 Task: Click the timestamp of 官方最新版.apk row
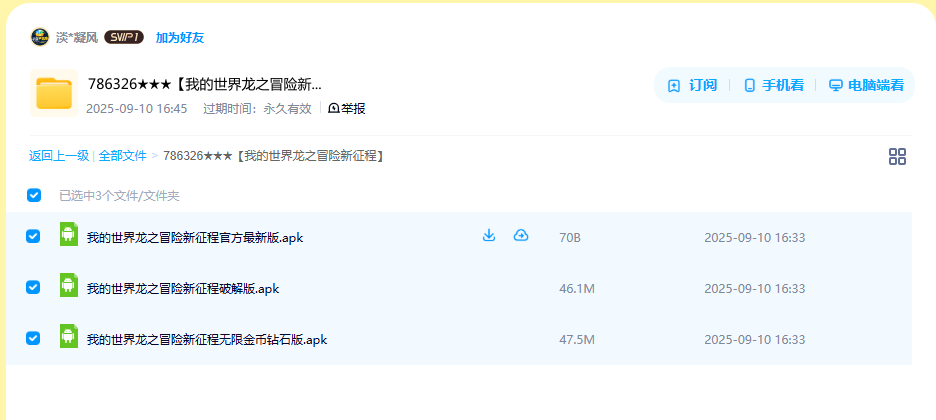click(x=755, y=238)
